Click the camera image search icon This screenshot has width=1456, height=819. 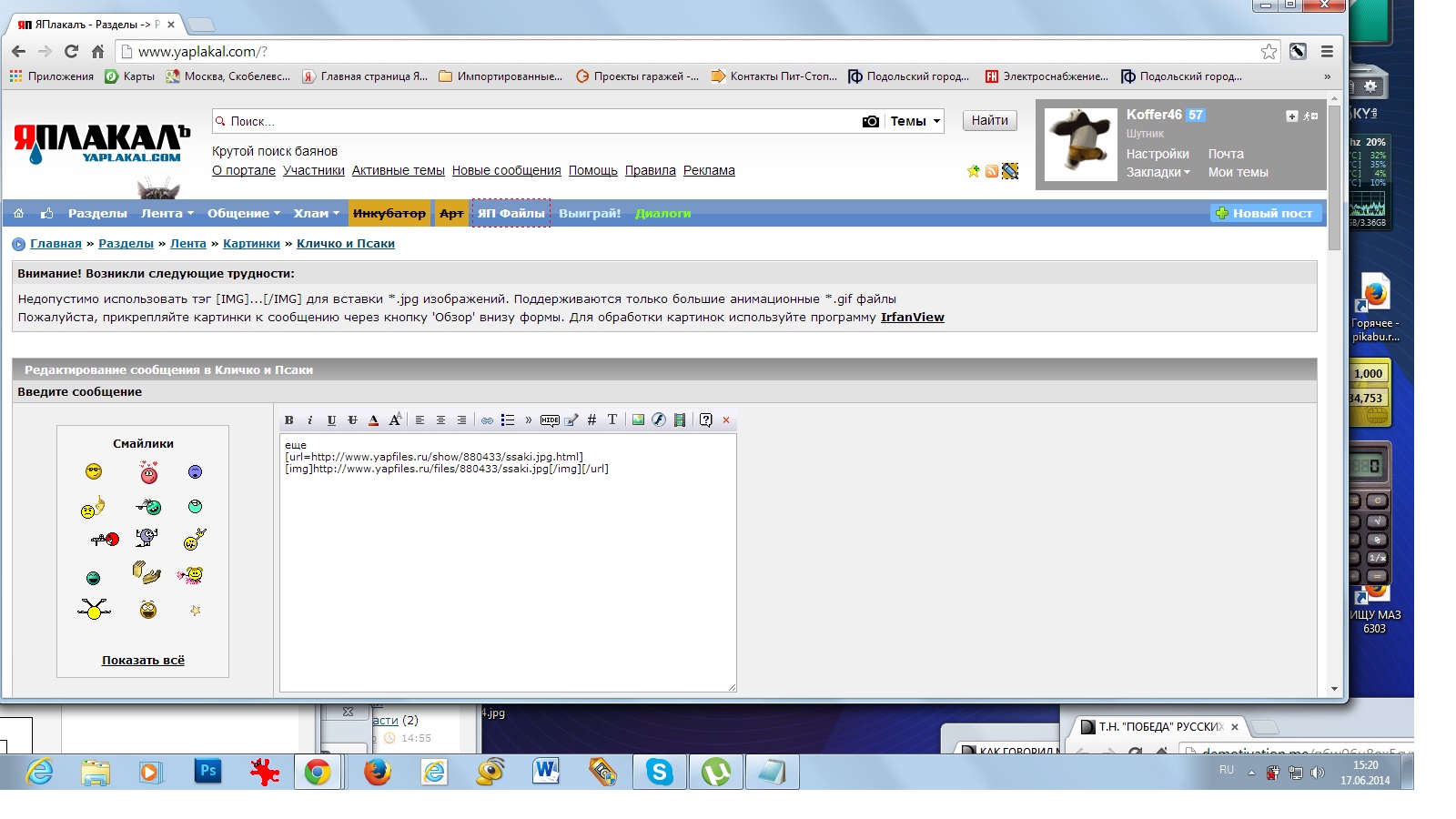(x=871, y=121)
